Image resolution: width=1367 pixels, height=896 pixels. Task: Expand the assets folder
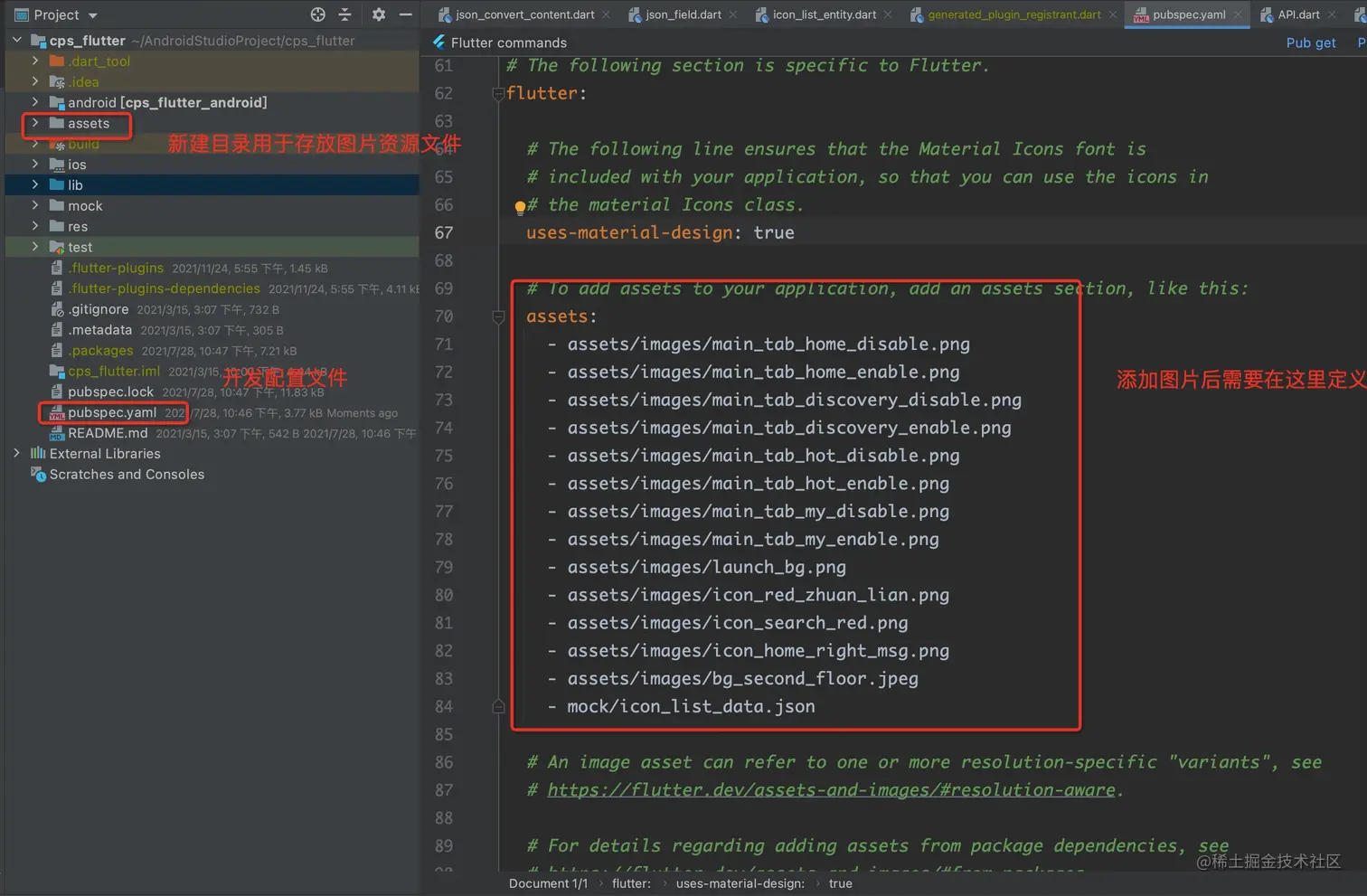pyautogui.click(x=35, y=123)
